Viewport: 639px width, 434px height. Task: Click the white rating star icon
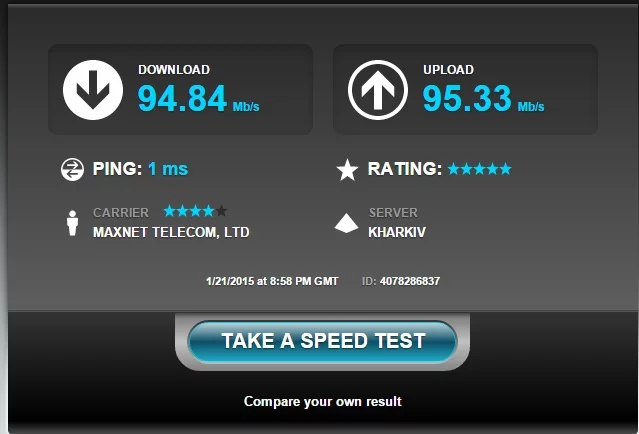click(x=347, y=170)
